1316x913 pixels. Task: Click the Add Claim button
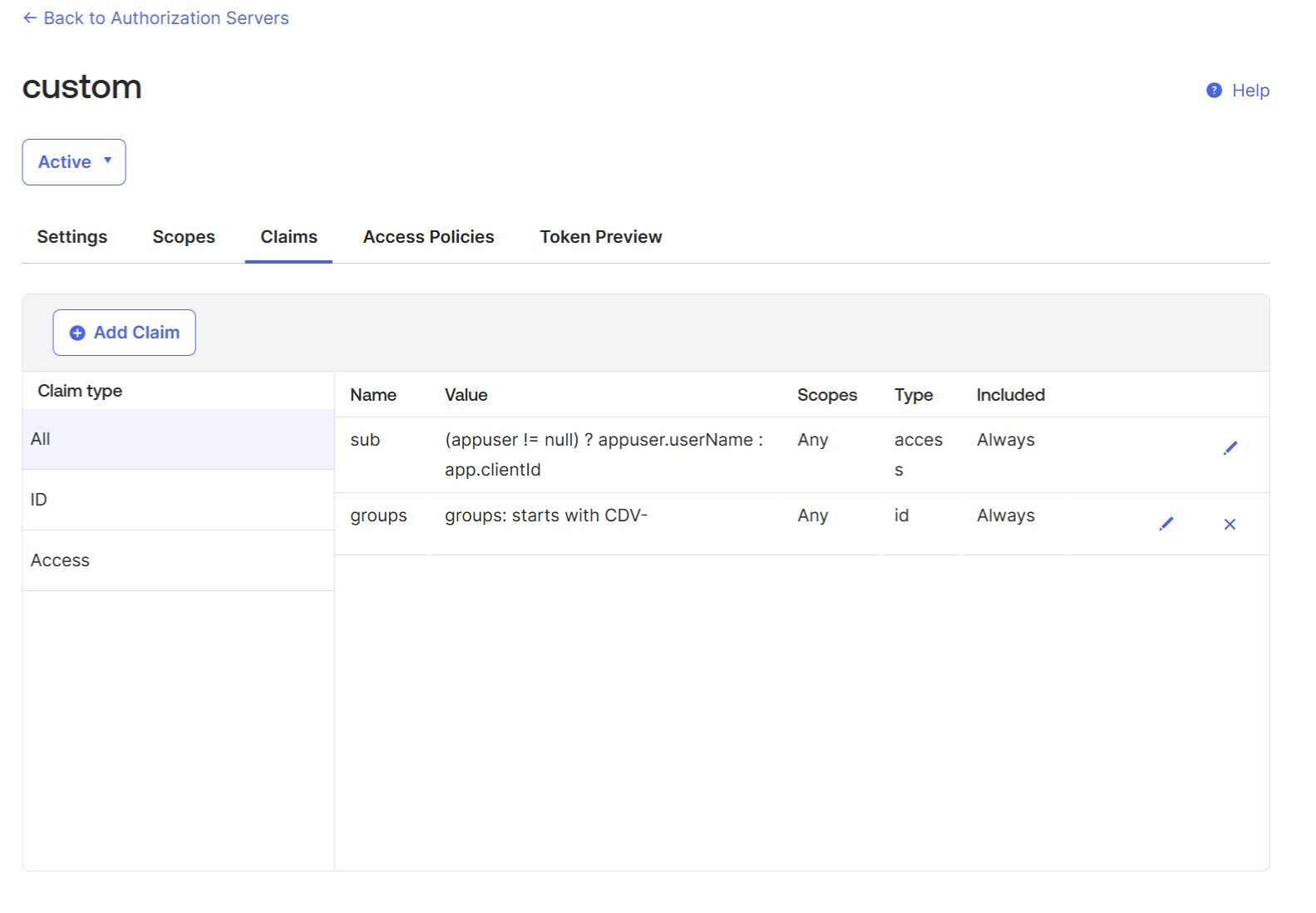pos(125,333)
